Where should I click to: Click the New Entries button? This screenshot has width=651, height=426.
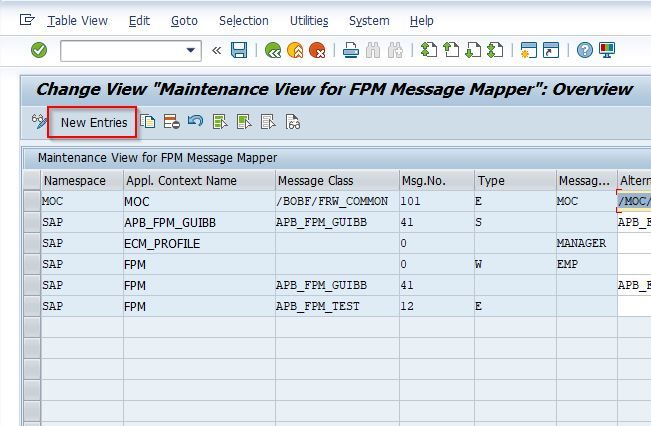coord(93,122)
